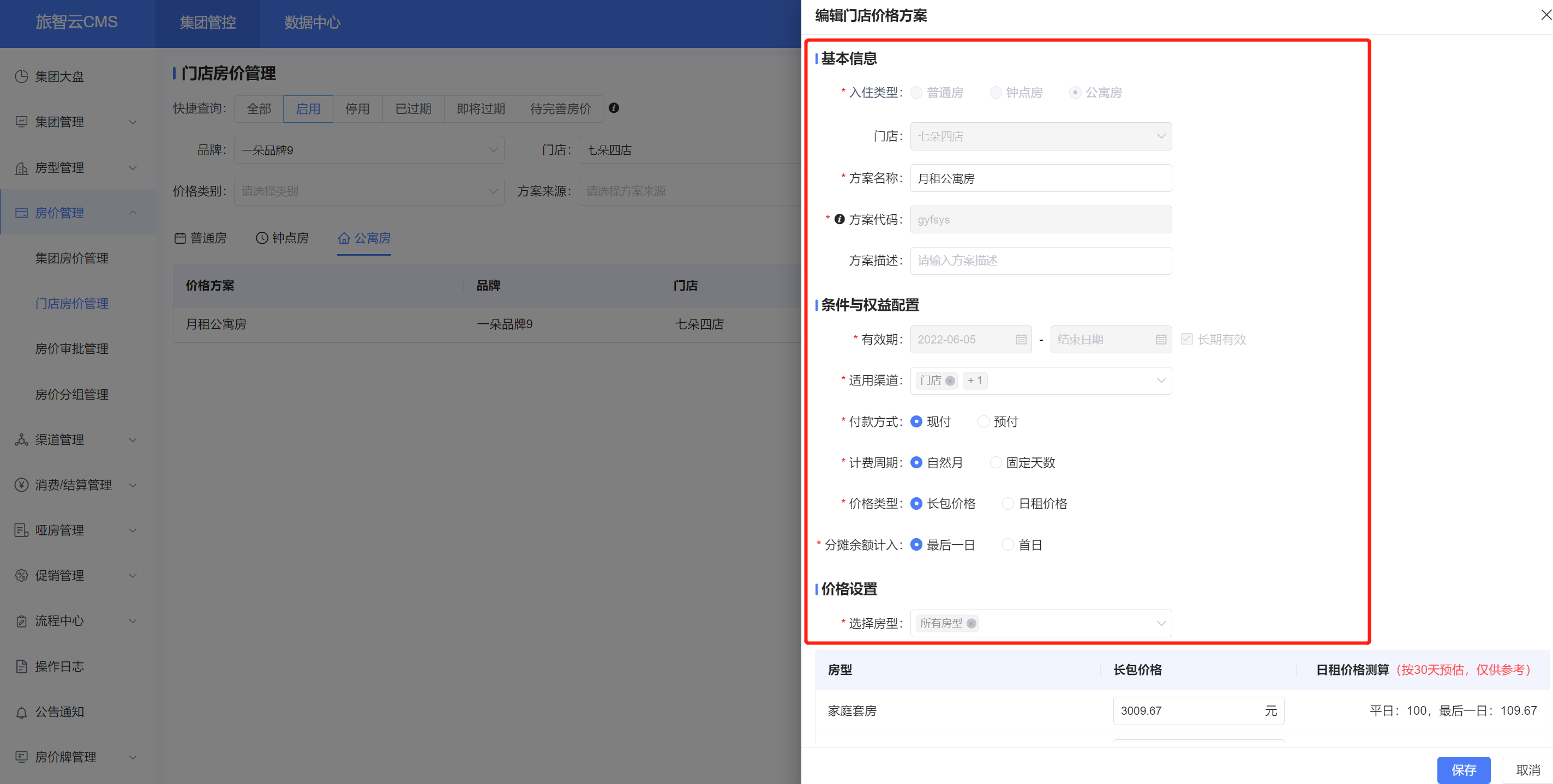Expand the 房型管理 menu
This screenshot has height=784, width=1553.
click(133, 167)
